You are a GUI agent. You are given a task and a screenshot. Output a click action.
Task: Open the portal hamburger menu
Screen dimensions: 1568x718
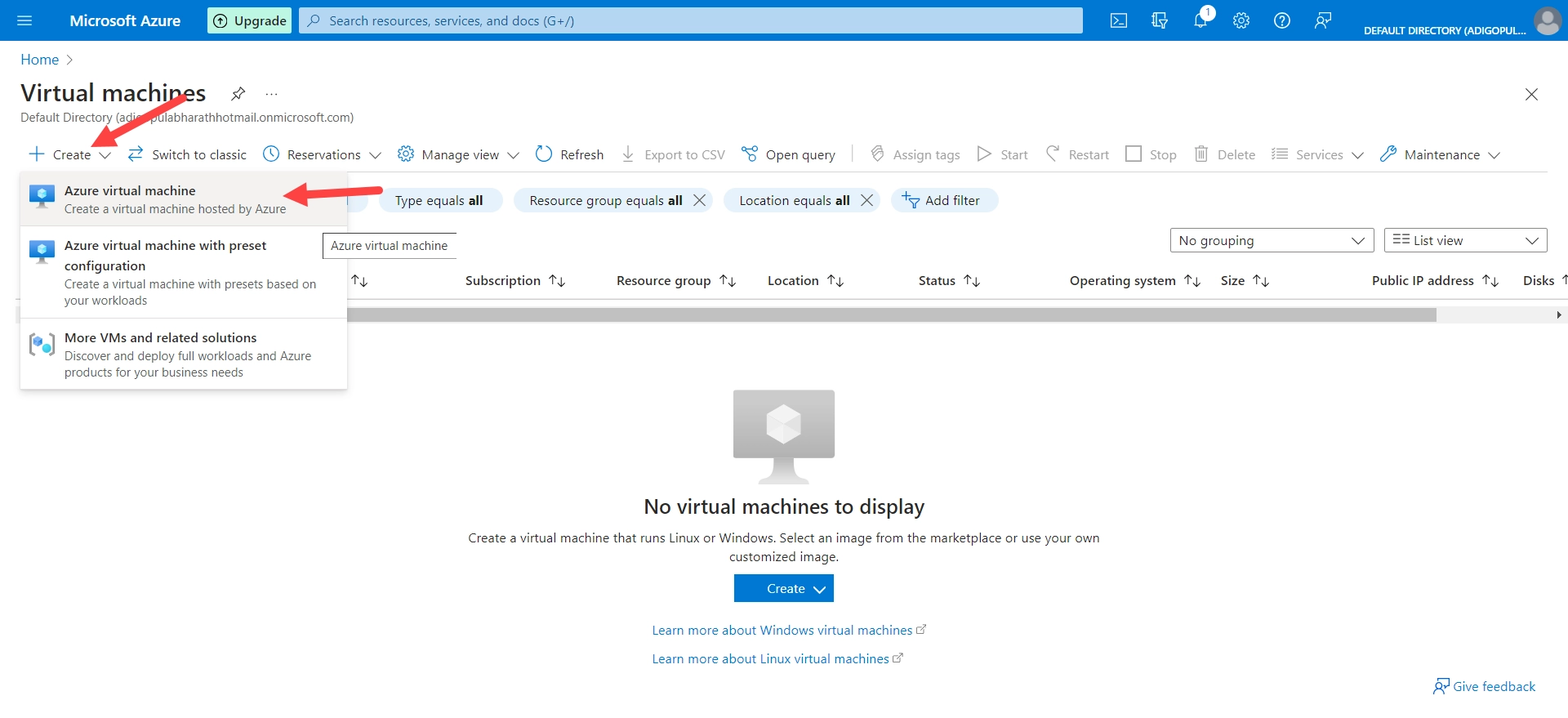24,20
